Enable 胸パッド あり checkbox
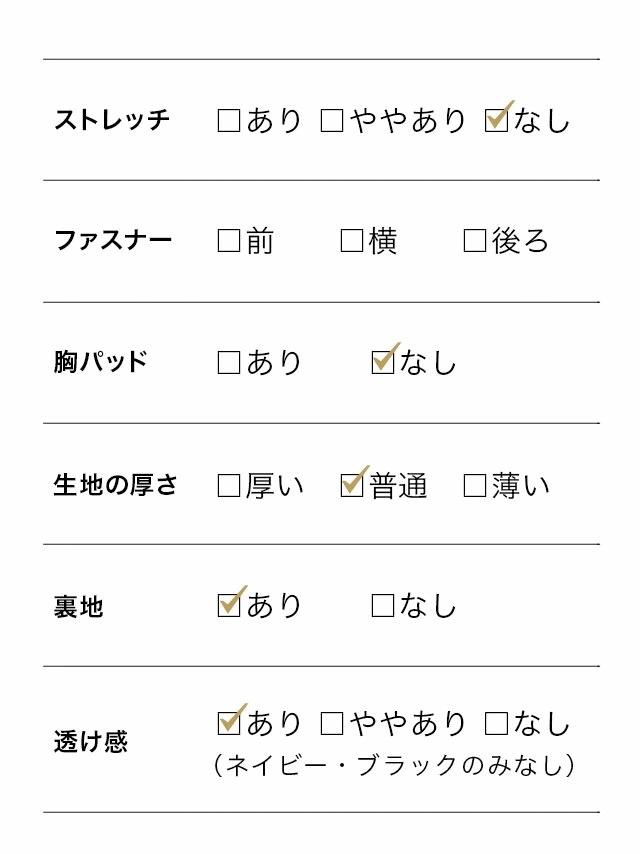This screenshot has height=854, width=640. tap(229, 363)
